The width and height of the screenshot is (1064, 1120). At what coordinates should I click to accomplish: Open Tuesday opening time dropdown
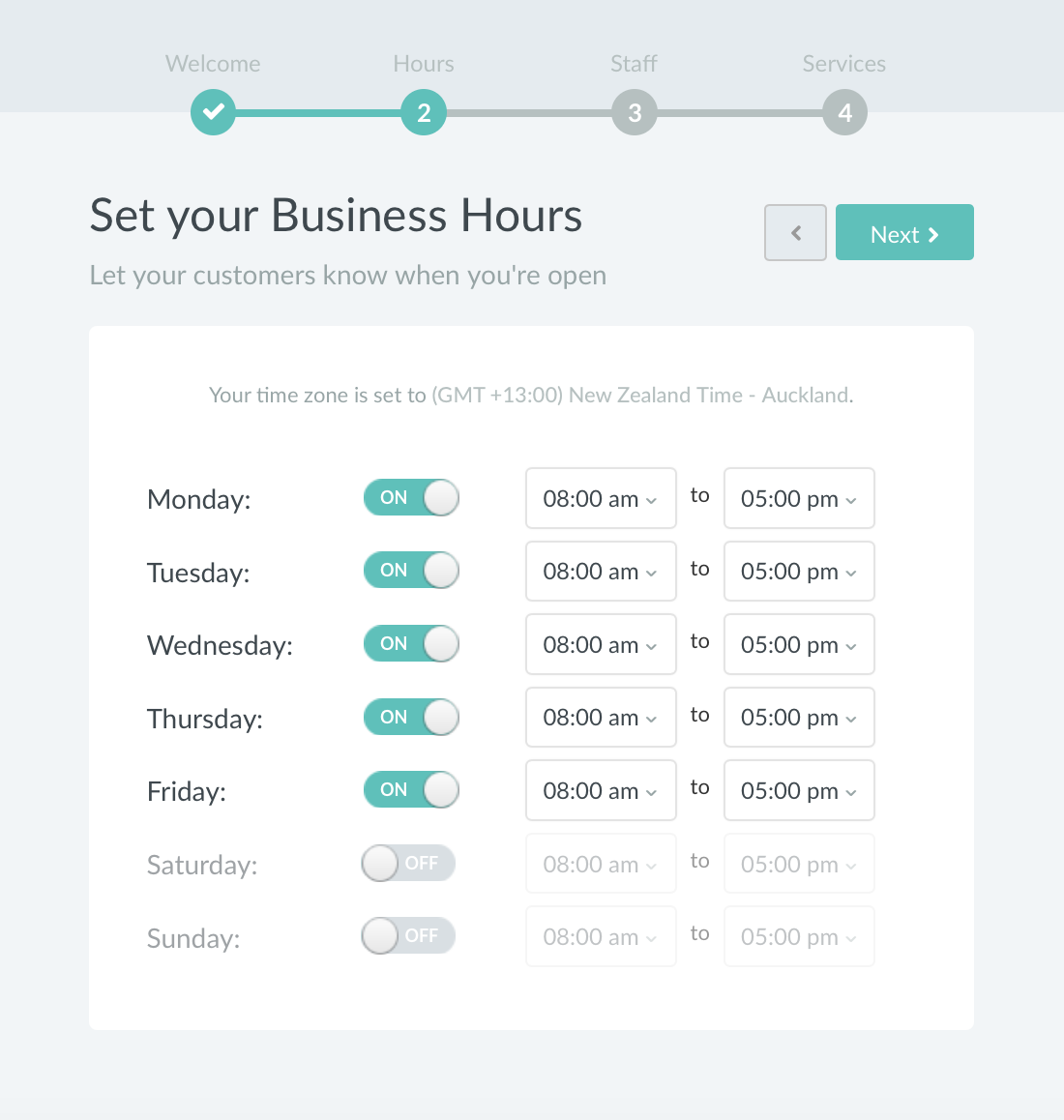[601, 572]
